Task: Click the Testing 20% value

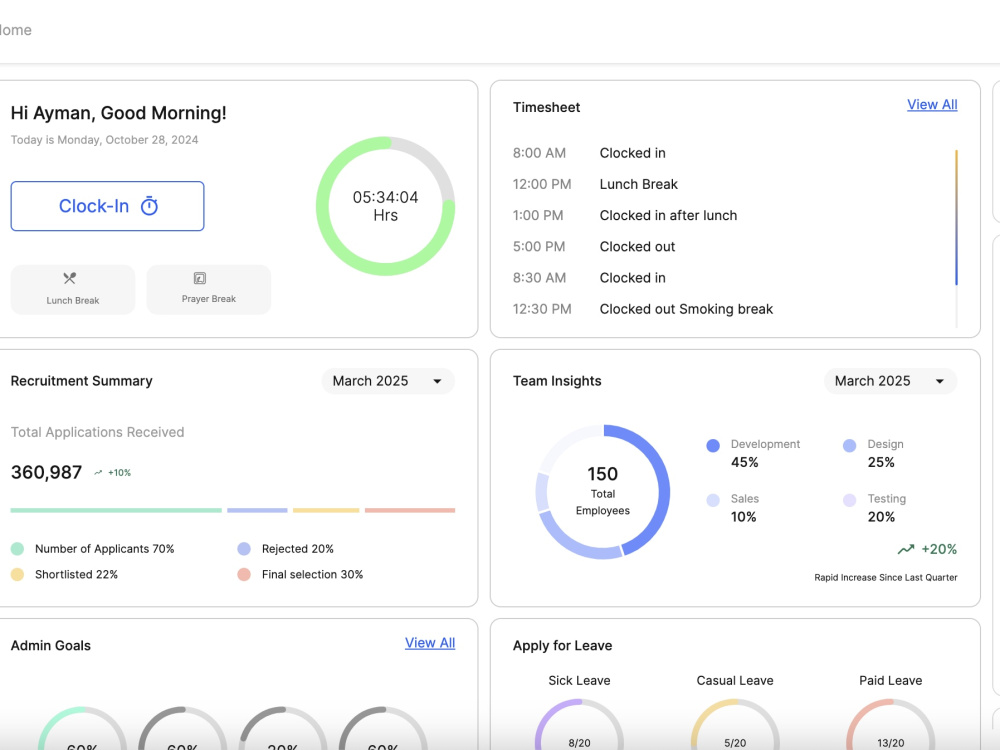Action: (x=881, y=517)
